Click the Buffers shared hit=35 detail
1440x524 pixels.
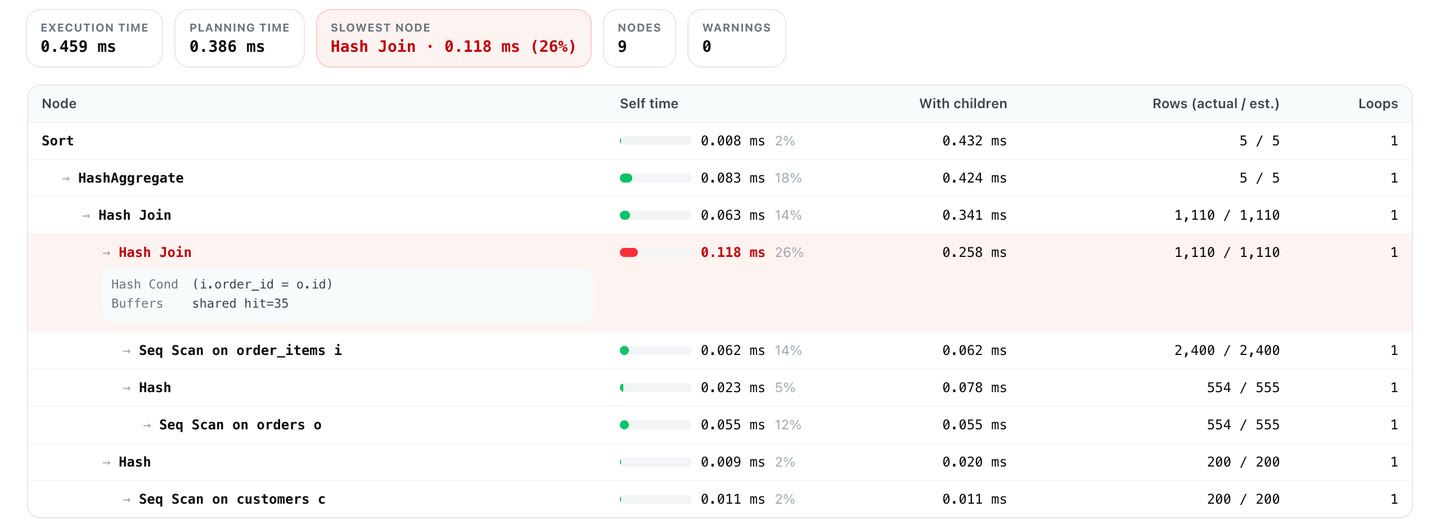(200, 303)
